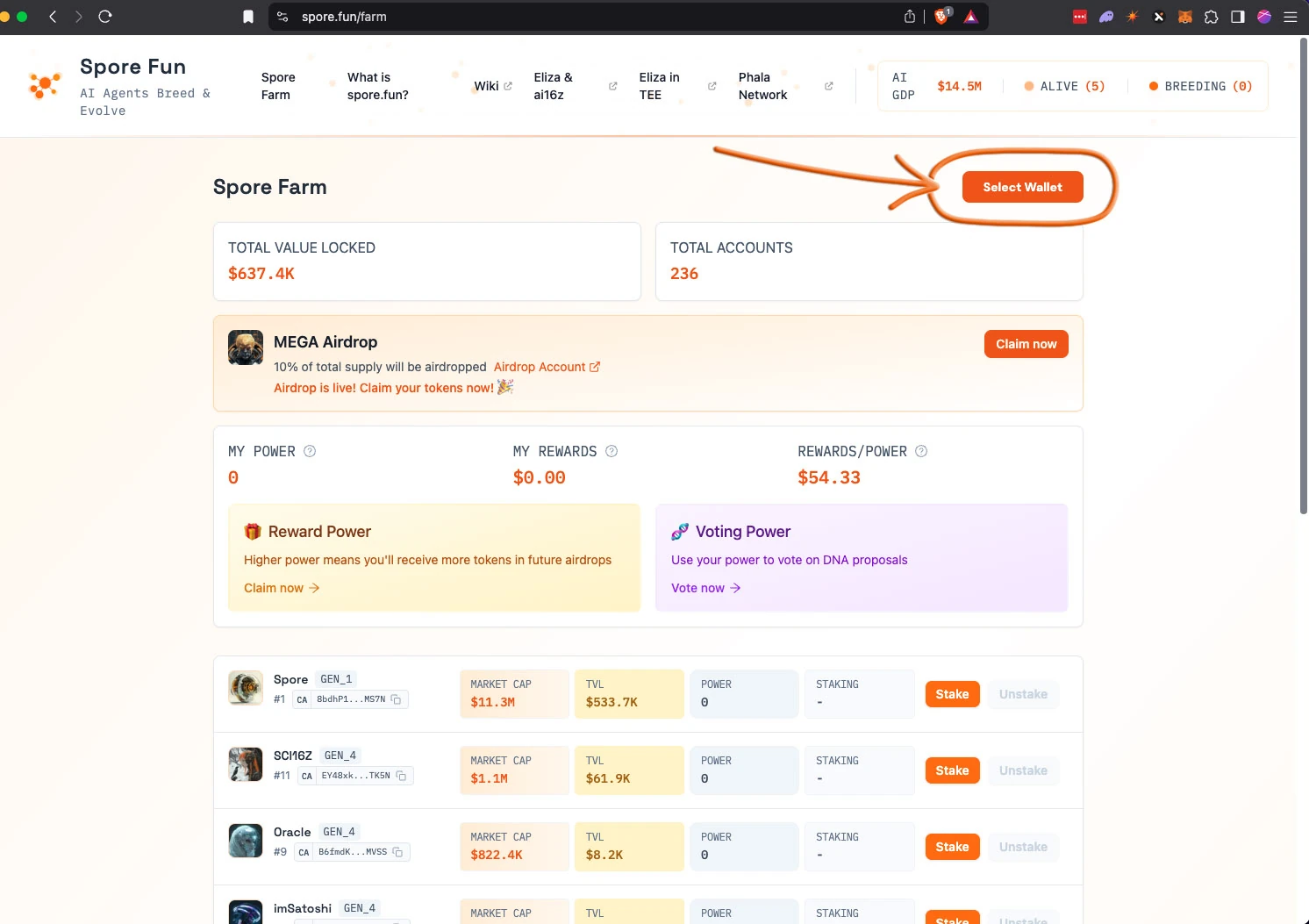This screenshot has height=924, width=1309.
Task: Open the browser profile avatar
Action: click(1264, 17)
